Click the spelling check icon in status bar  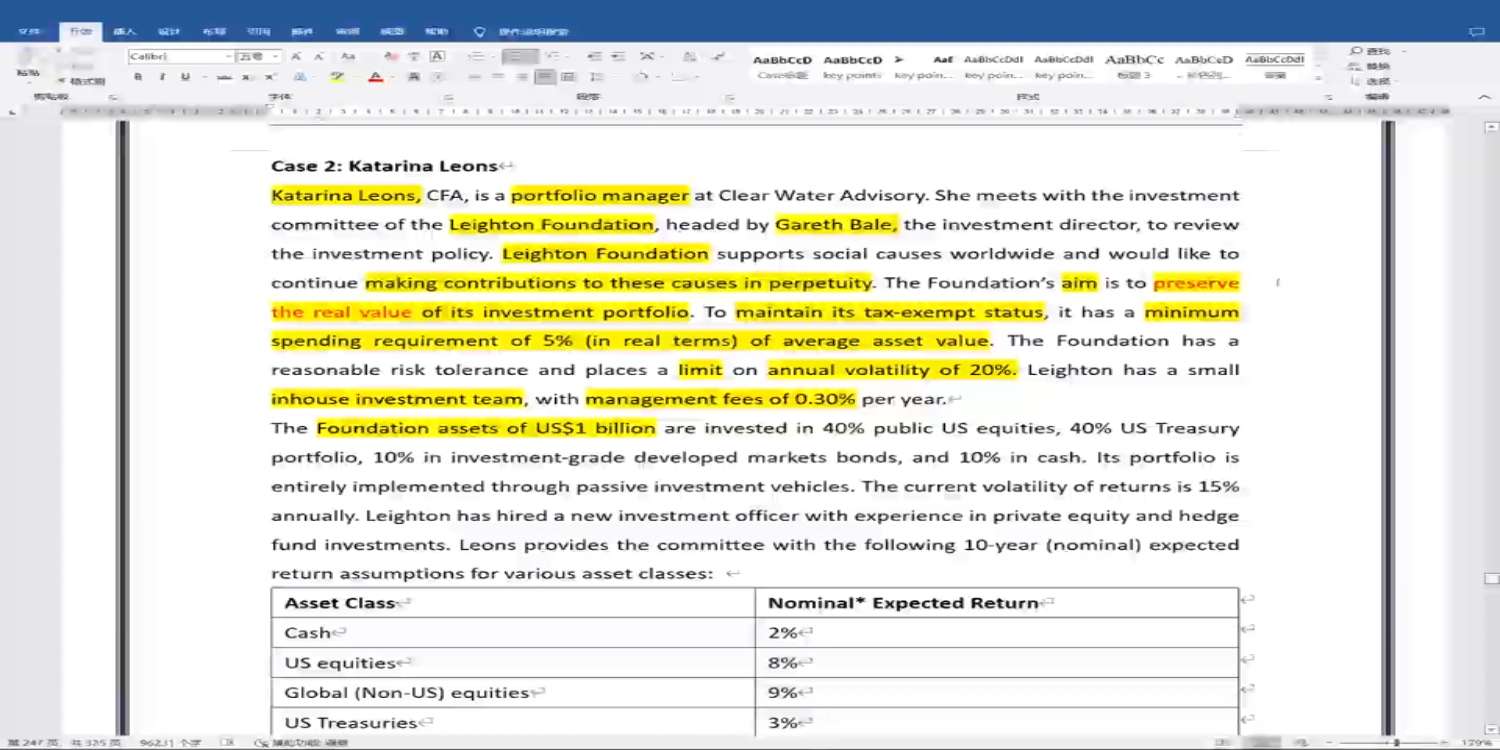(229, 743)
